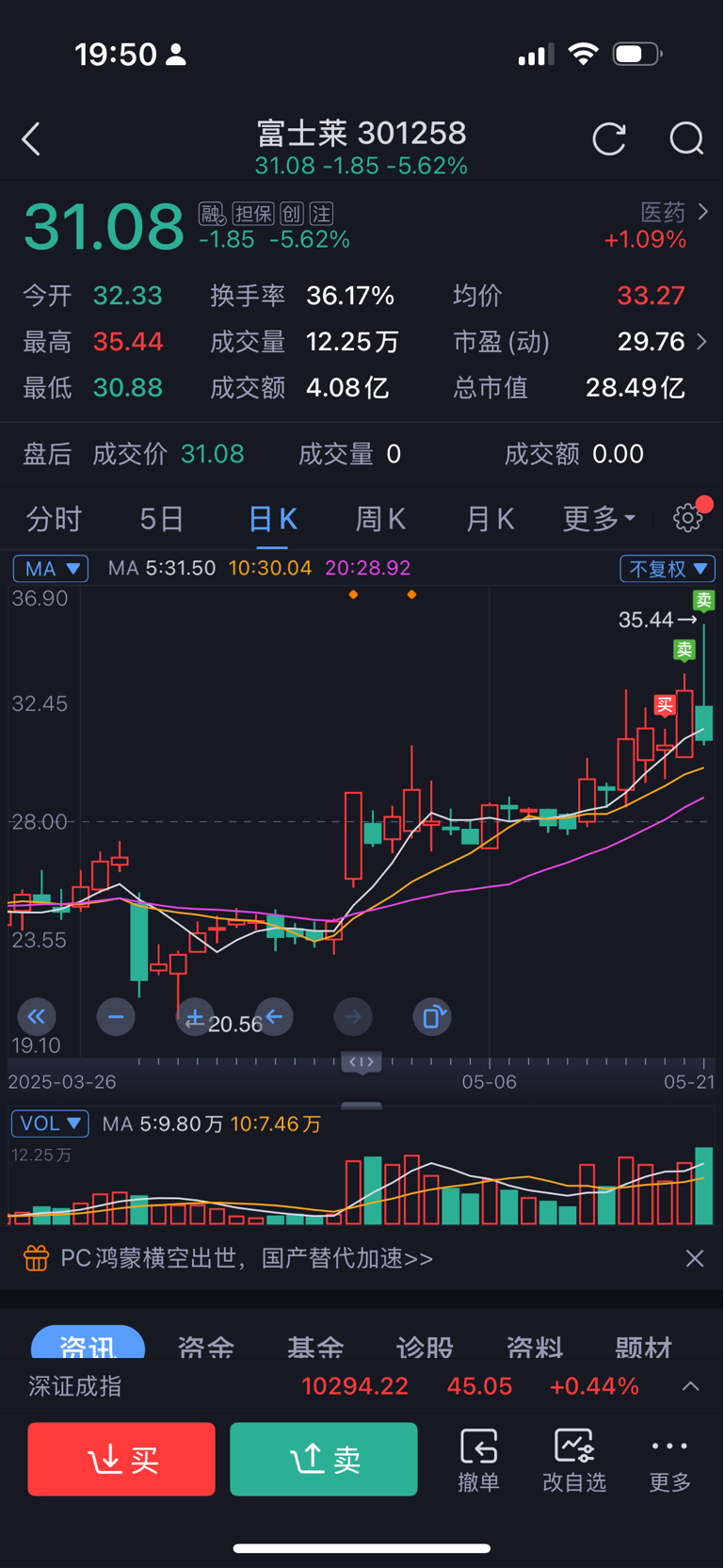Switch to 5日 tab
724x1568 pixels.
[x=161, y=518]
